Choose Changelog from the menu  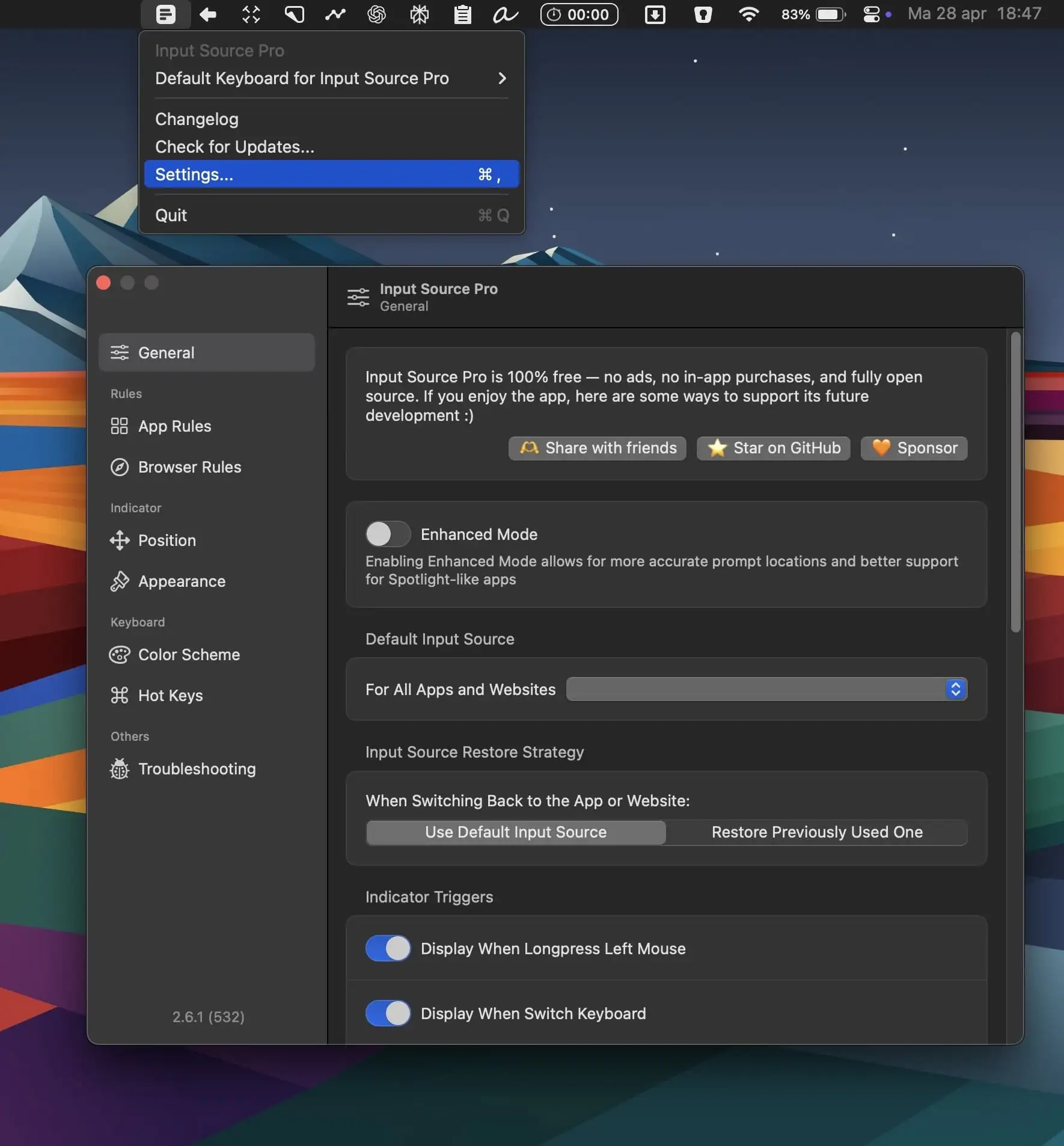(x=331, y=119)
